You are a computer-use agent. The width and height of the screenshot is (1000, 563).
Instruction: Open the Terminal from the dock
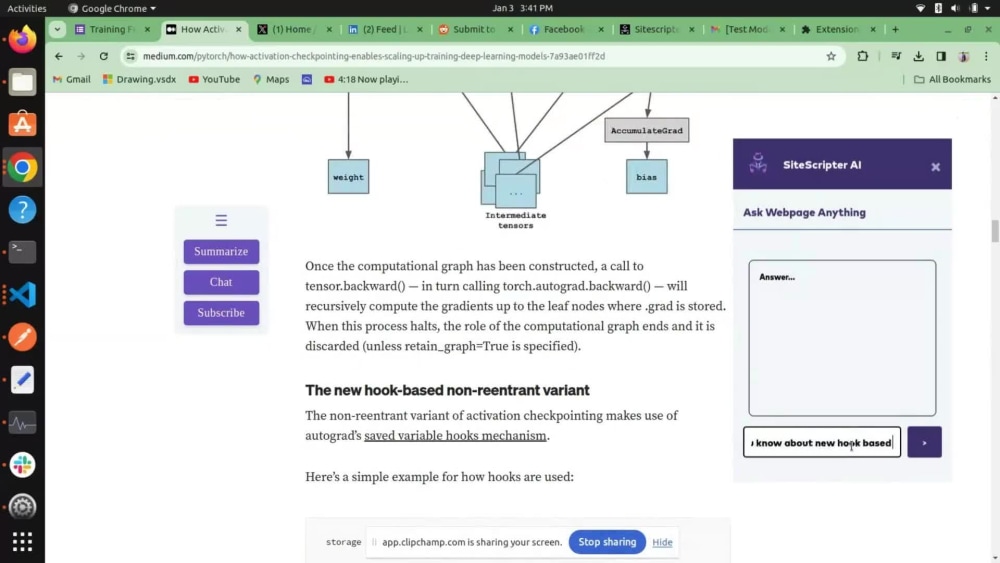22,252
